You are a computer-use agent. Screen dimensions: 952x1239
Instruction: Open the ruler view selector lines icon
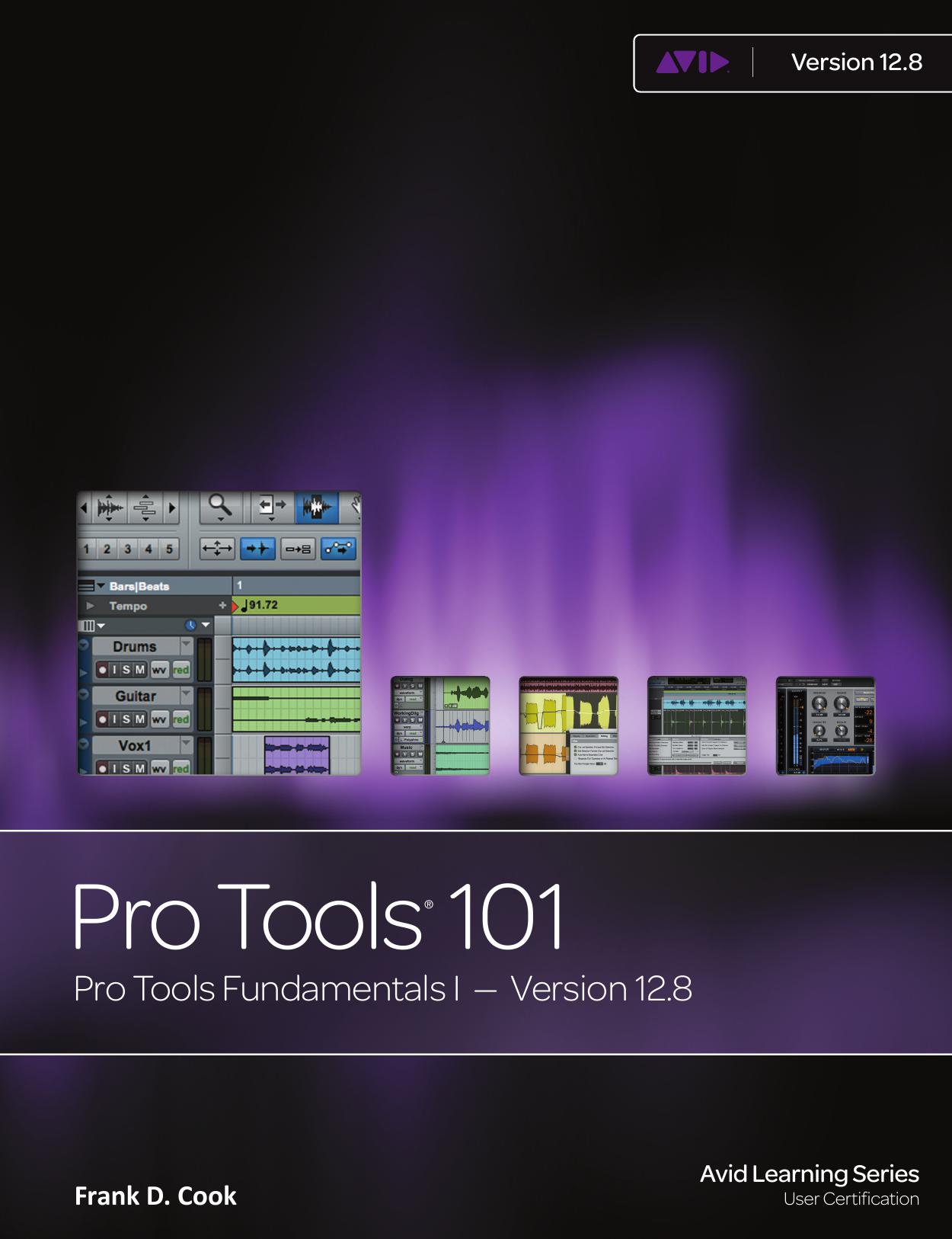(87, 586)
